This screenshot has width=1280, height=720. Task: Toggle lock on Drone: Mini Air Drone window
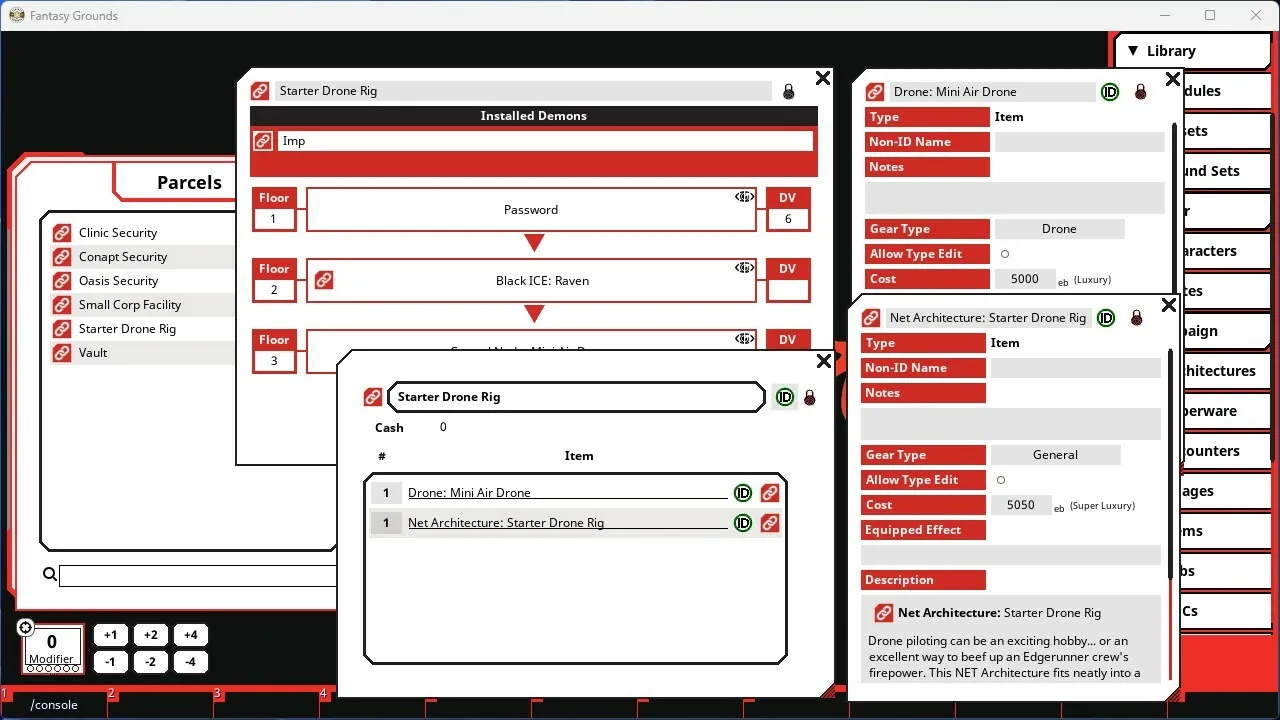point(1140,92)
